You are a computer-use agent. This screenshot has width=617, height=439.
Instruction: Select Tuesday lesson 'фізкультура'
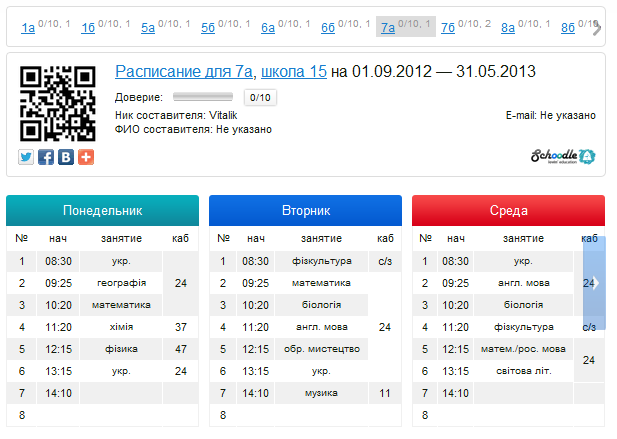click(321, 261)
